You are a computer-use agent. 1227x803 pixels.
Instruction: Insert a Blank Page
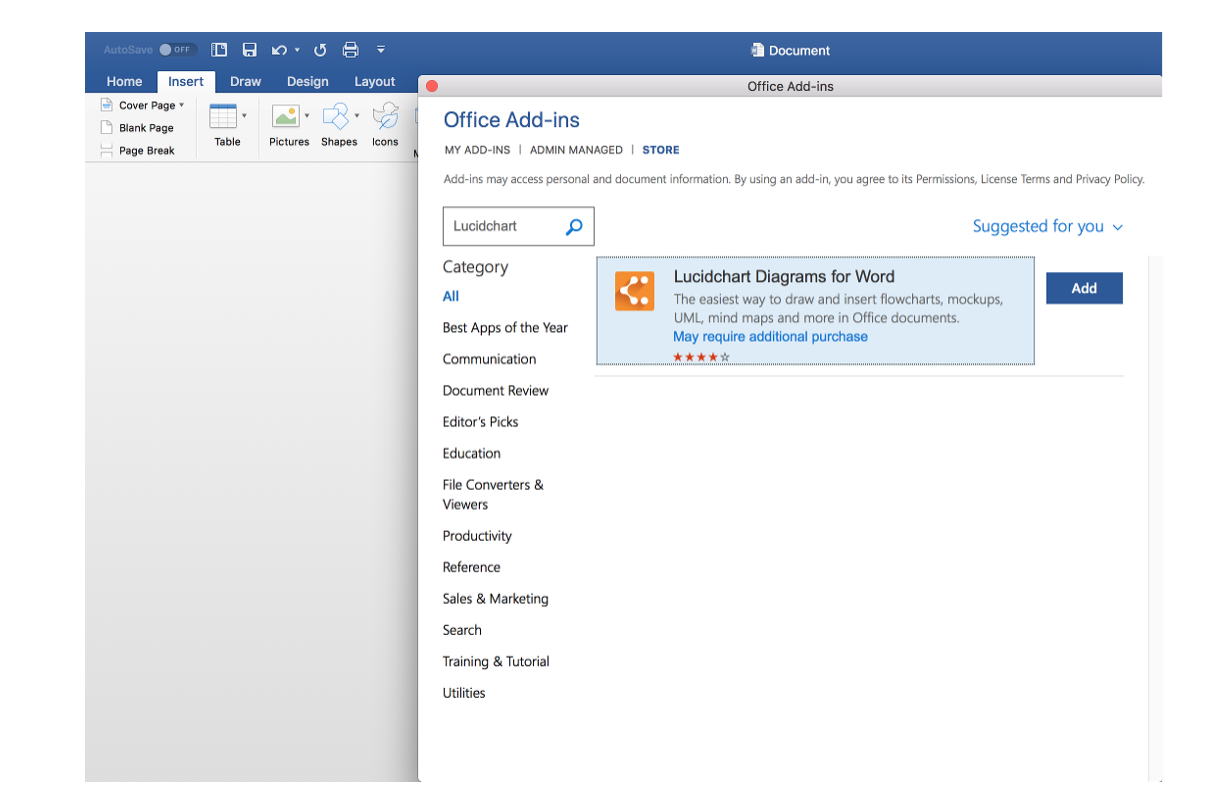[x=137, y=128]
